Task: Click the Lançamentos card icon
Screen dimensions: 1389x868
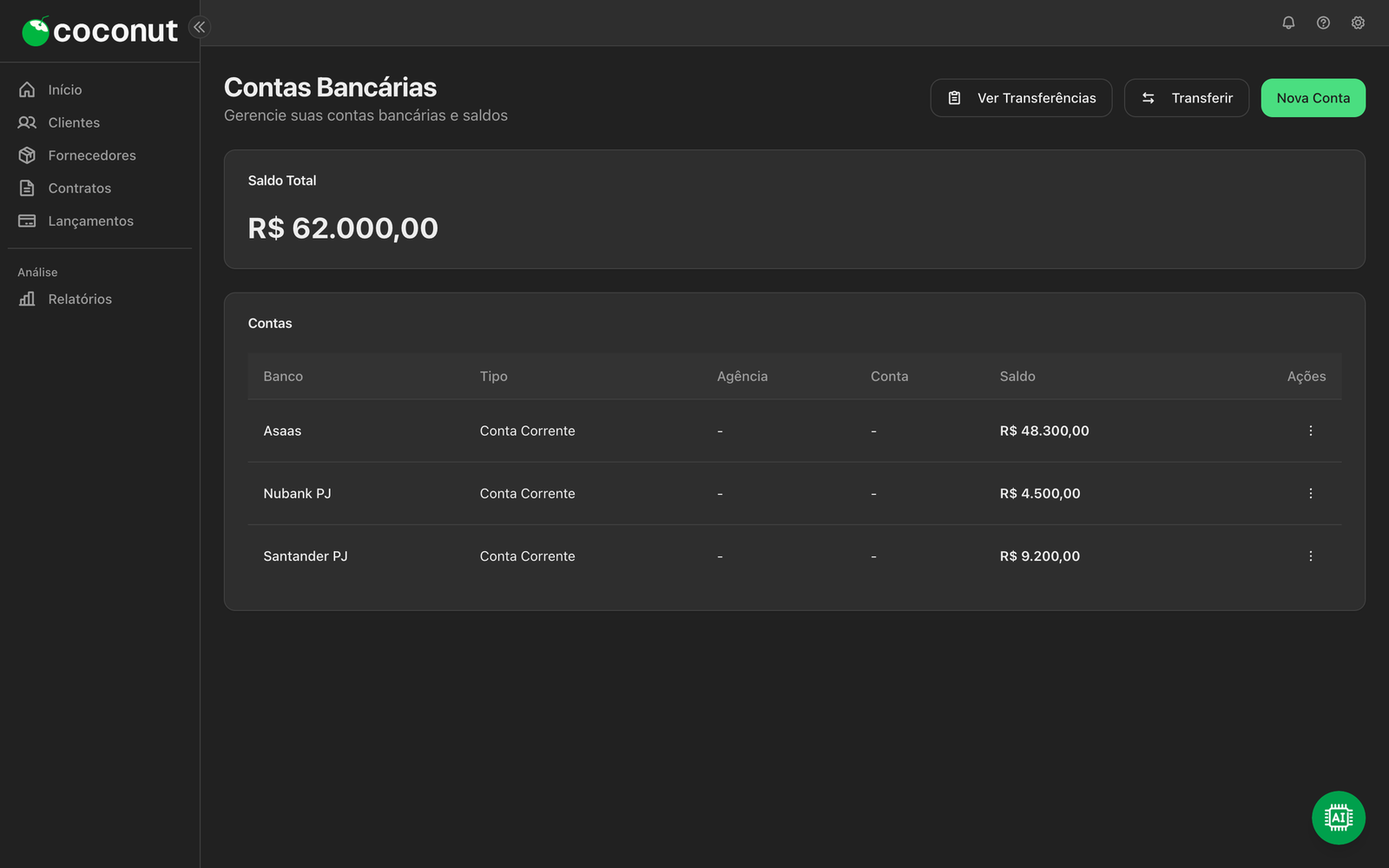Action: (x=27, y=221)
